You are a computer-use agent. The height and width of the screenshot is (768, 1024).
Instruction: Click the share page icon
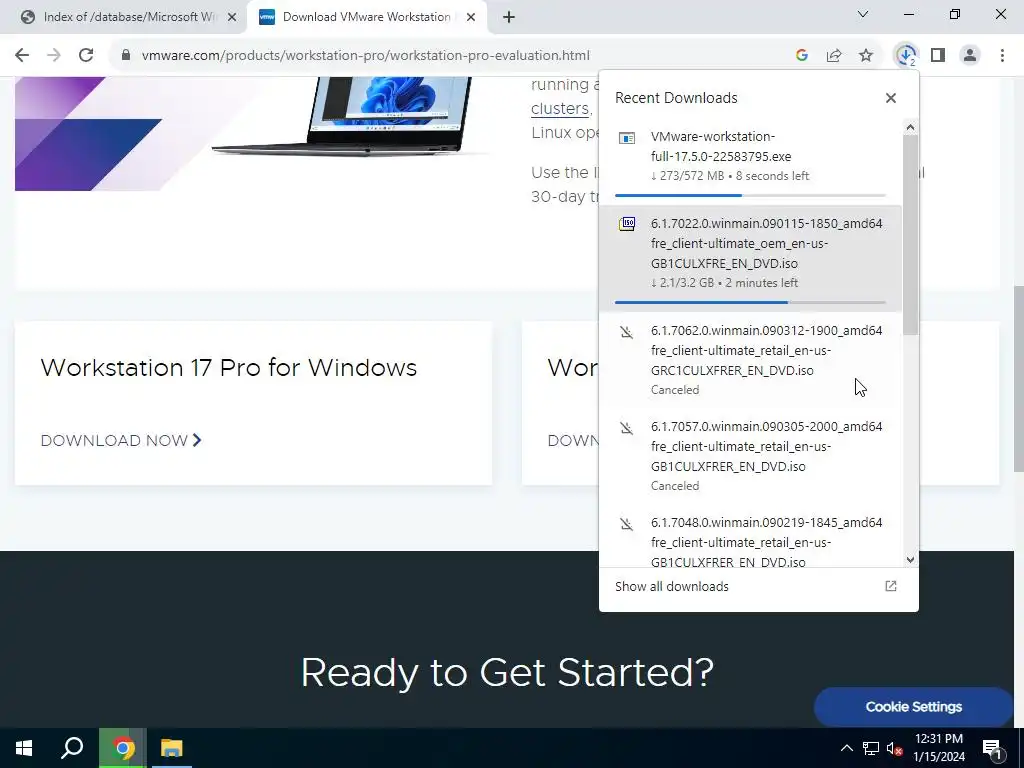coord(834,56)
